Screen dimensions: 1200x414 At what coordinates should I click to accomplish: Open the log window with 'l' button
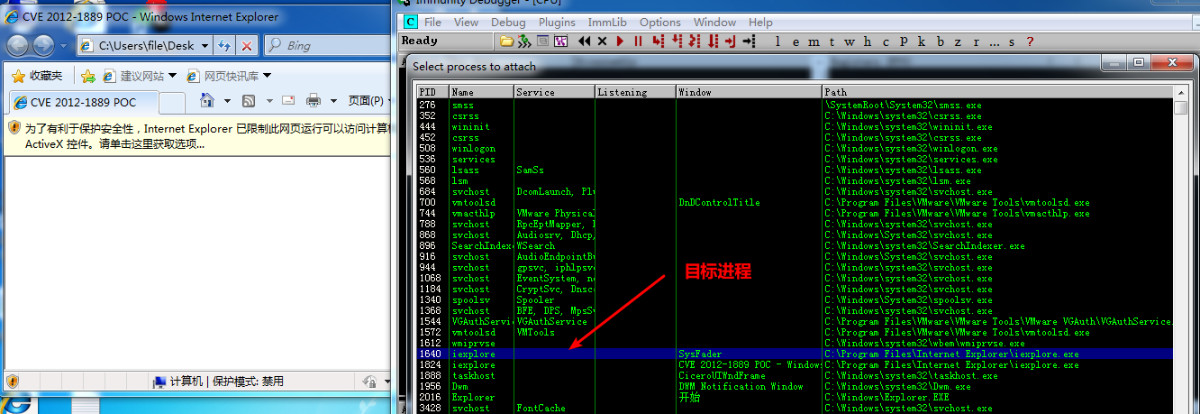pyautogui.click(x=778, y=41)
